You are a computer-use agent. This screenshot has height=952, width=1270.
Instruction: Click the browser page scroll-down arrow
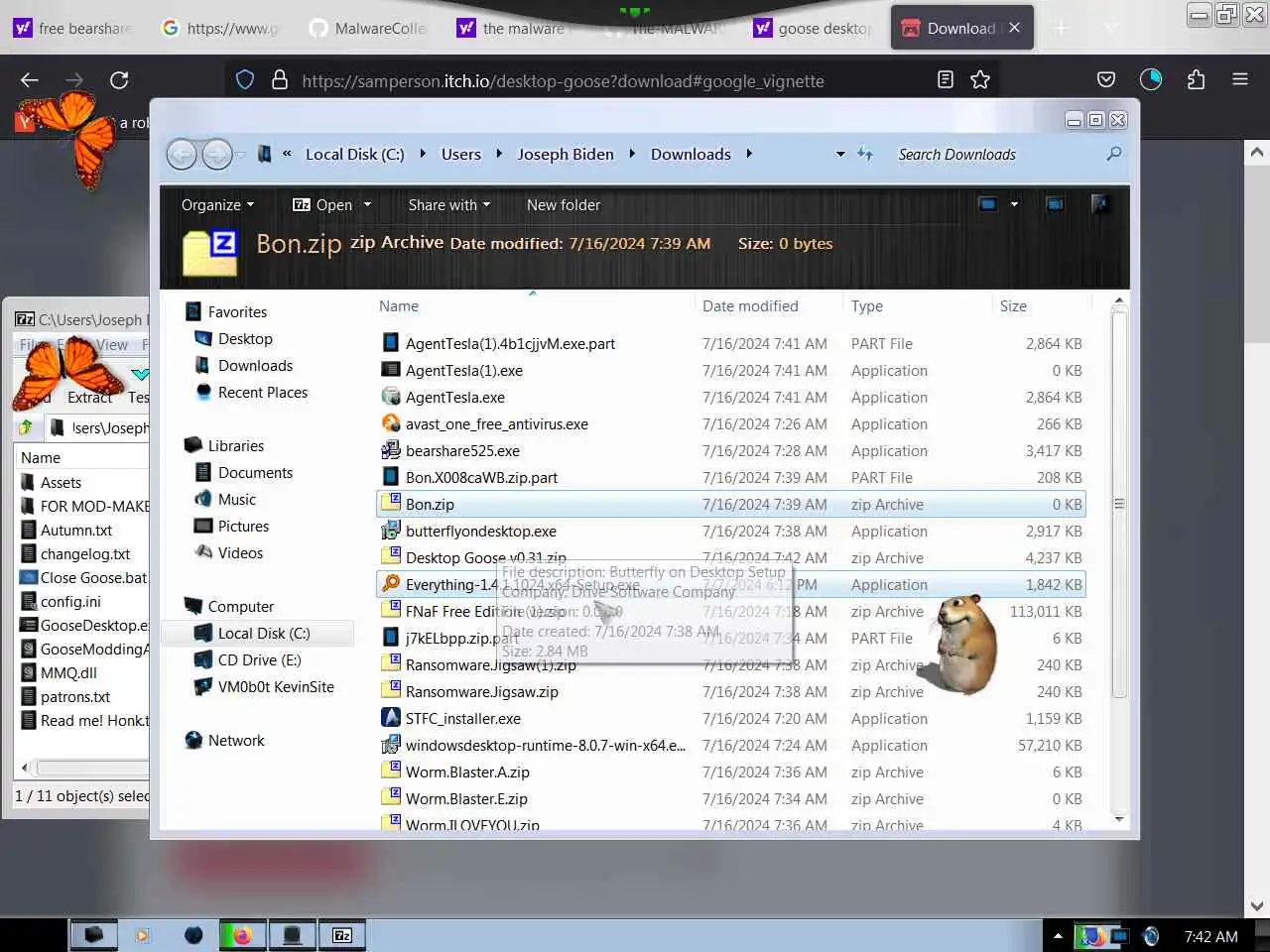1257,905
